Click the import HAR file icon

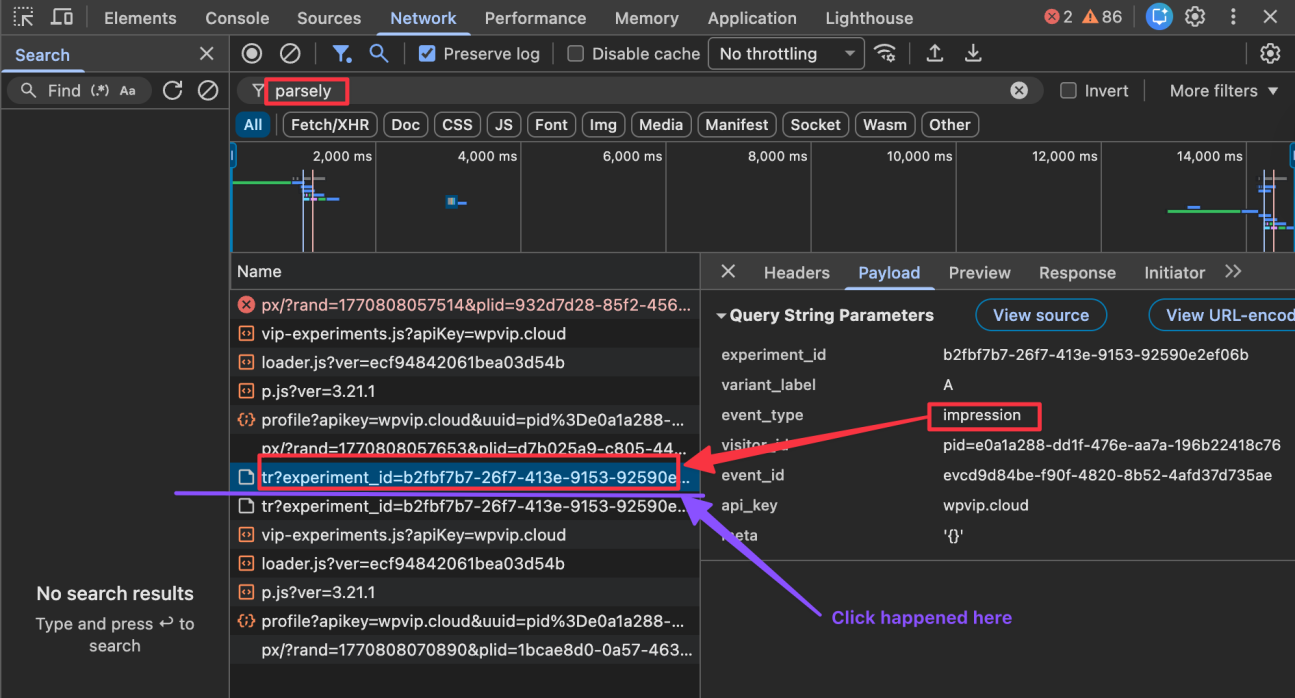[x=935, y=53]
